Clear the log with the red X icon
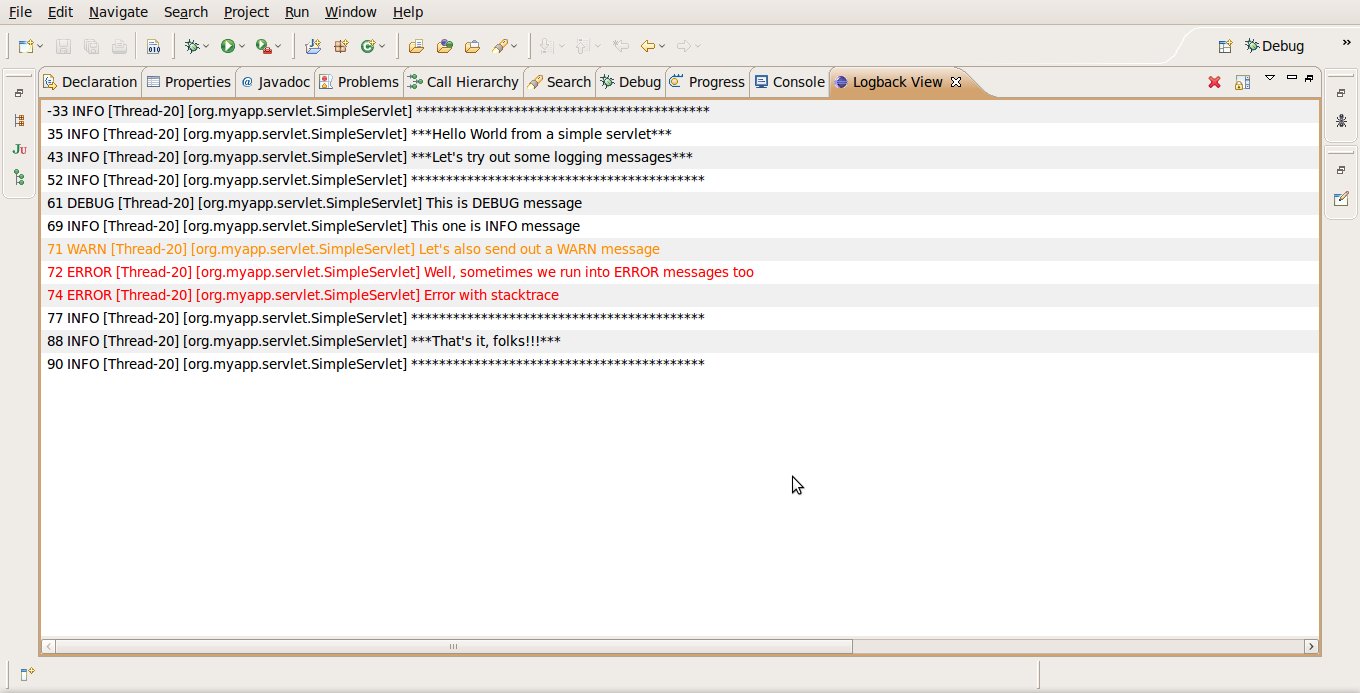 [x=1213, y=81]
